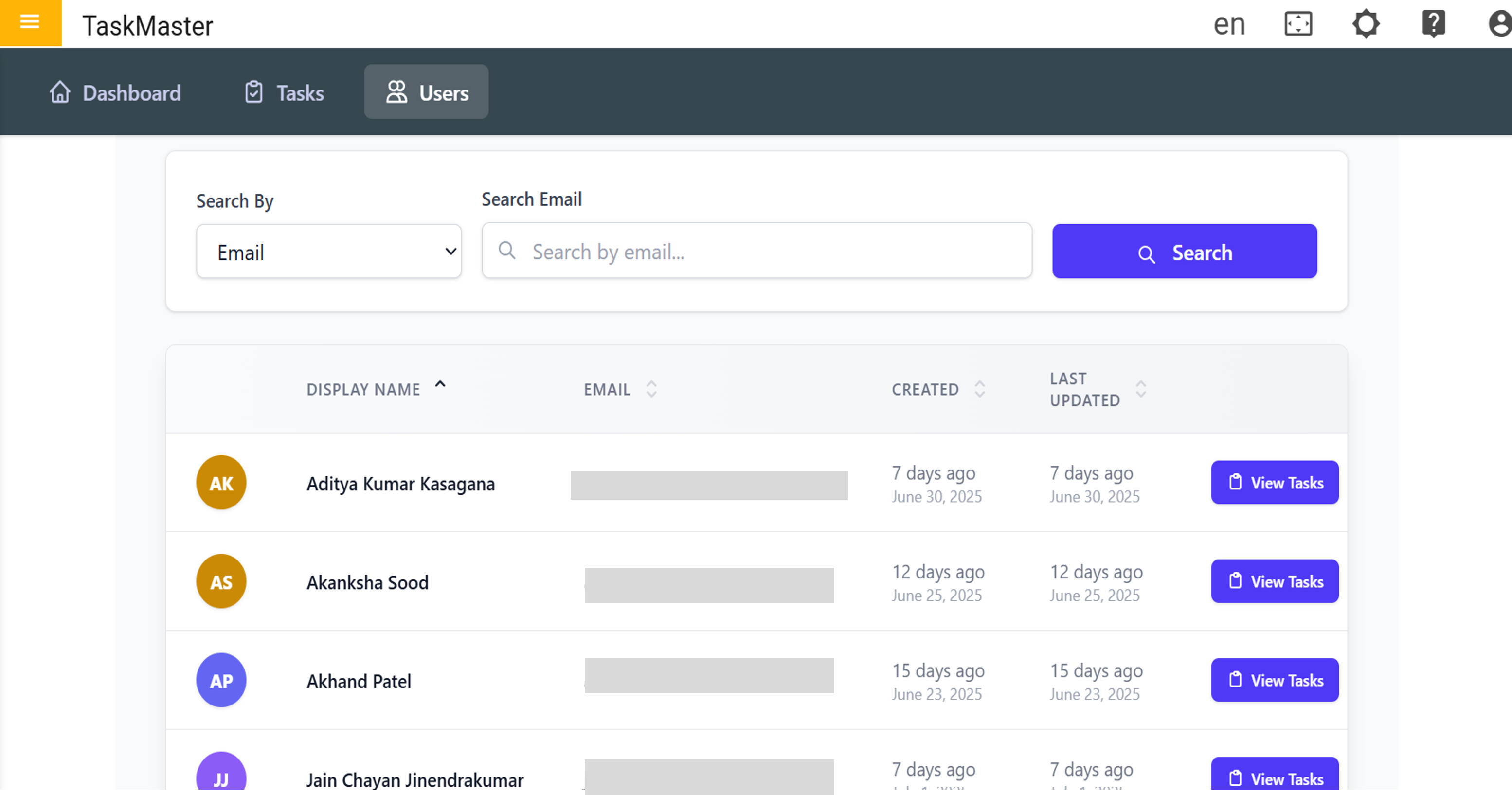Open the user account profile icon
Viewport: 1512px width, 795px height.
[1500, 24]
